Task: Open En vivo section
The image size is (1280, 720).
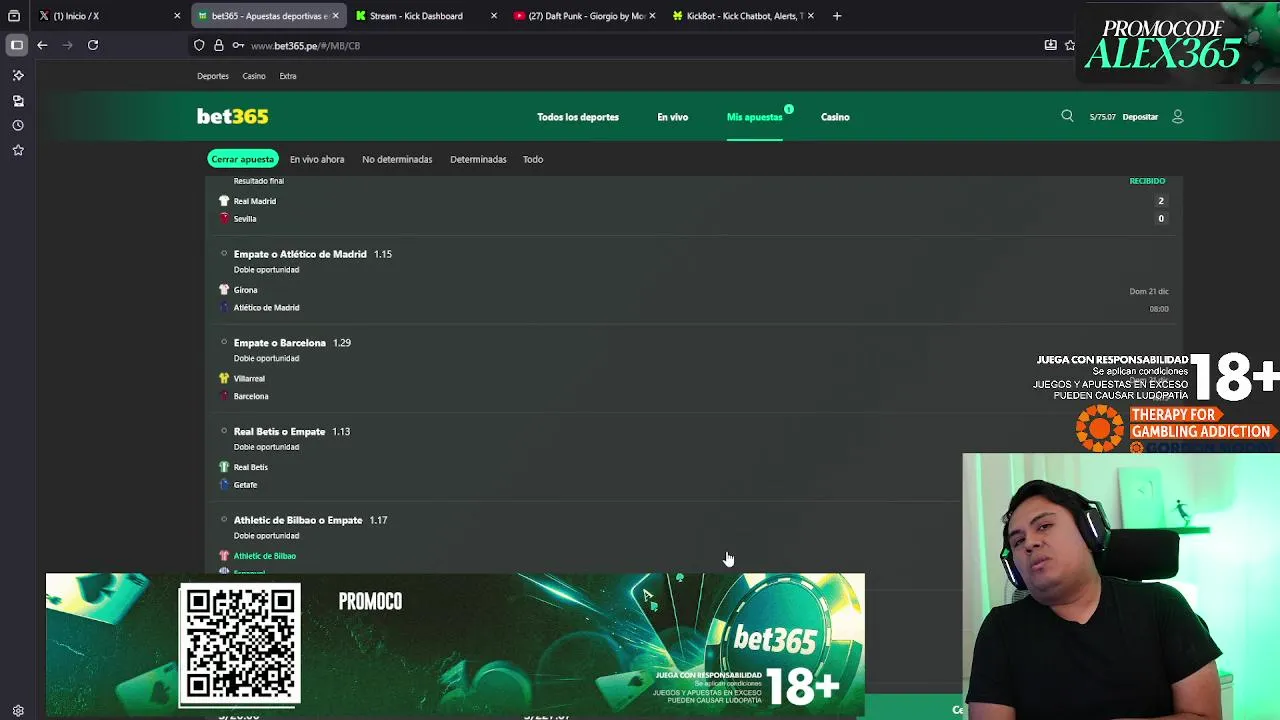Action: (x=673, y=117)
